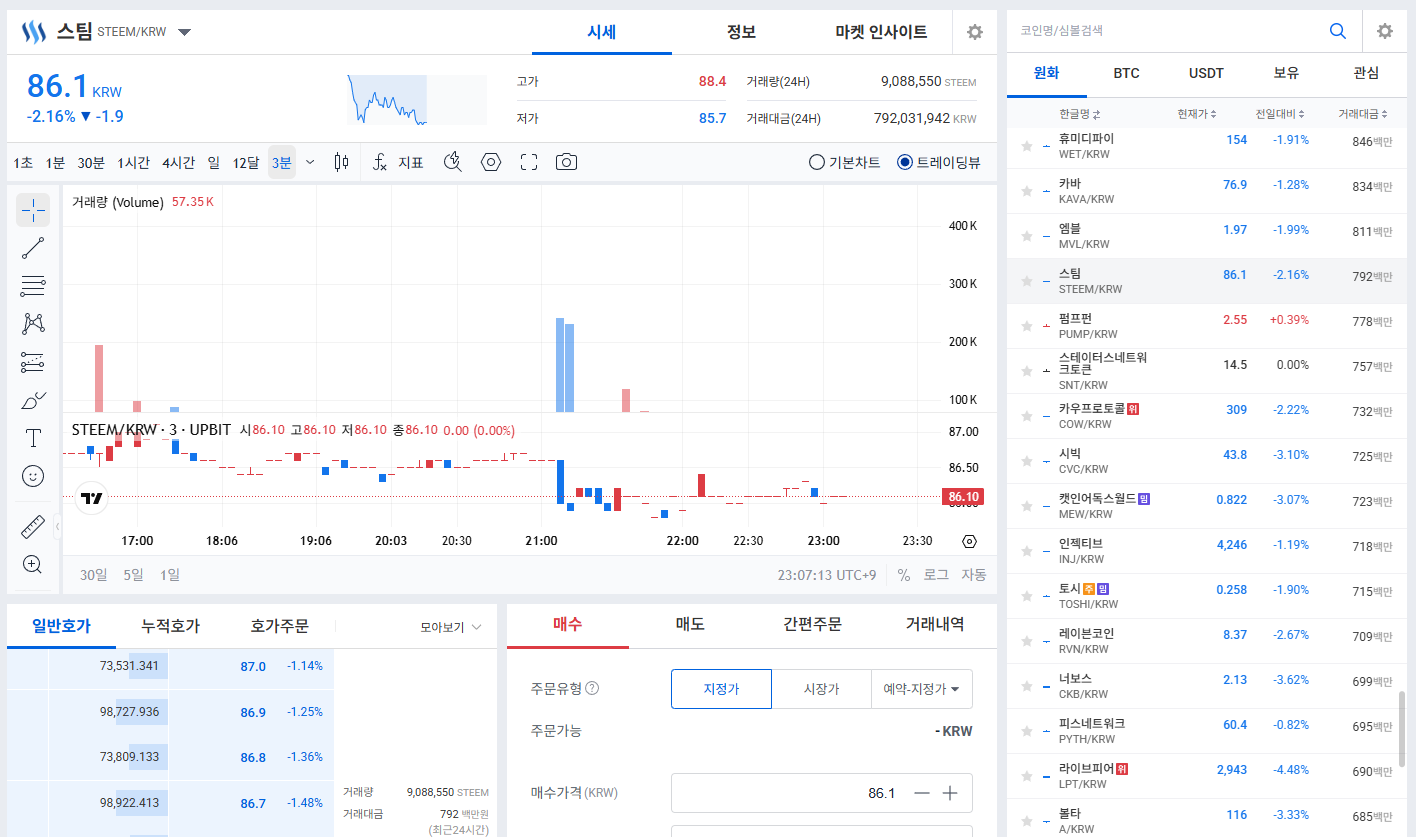Screen dimensions: 1416x837
Task: Switch names via 한글명 header toggle
Action: tap(1079, 114)
